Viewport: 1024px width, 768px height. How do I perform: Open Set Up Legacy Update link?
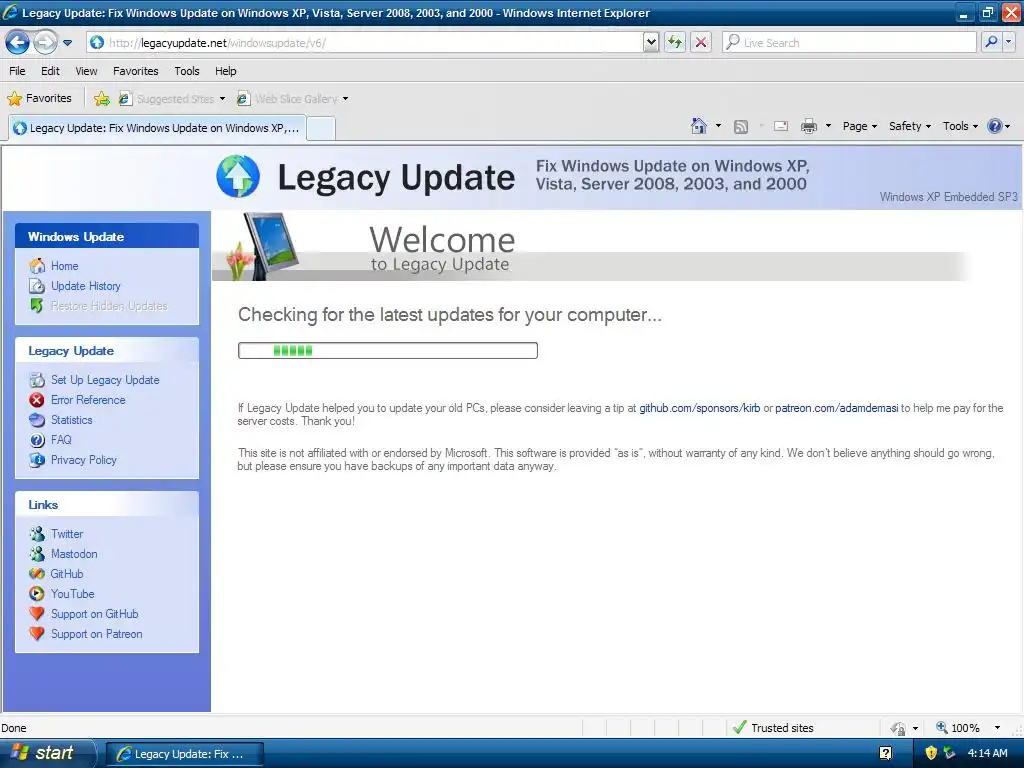point(105,380)
